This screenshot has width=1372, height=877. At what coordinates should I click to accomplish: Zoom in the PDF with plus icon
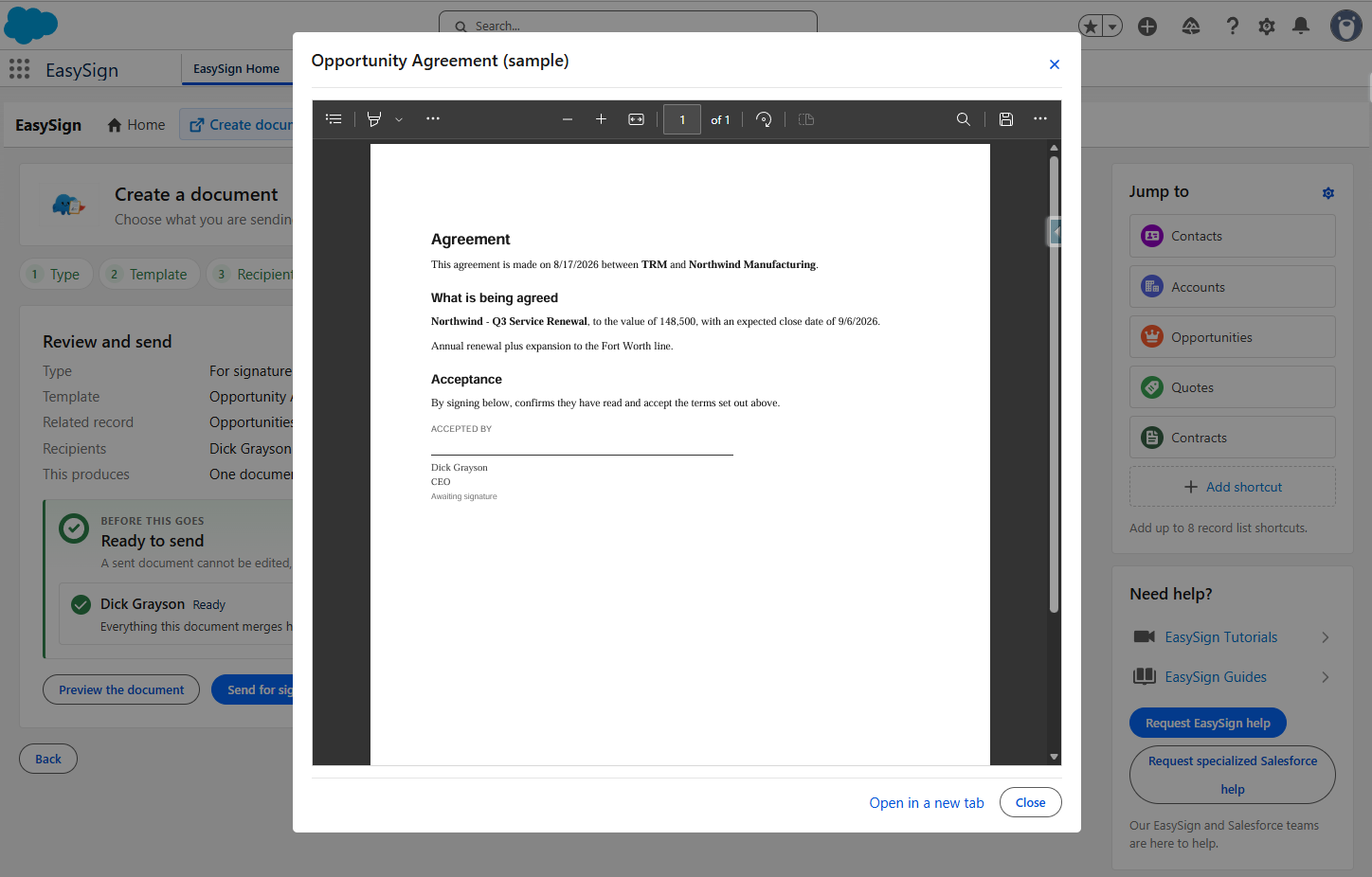(601, 119)
